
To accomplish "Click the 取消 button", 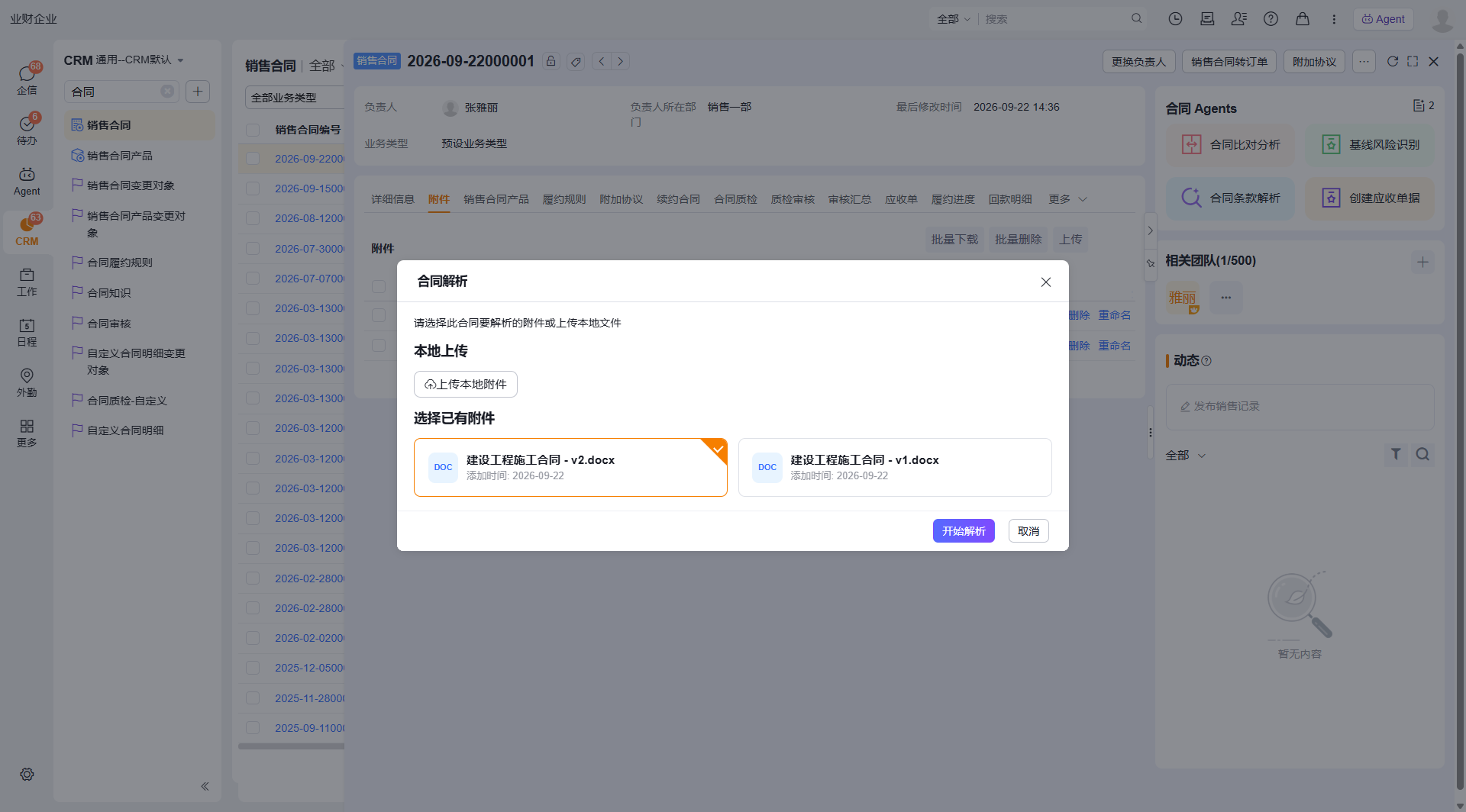I will (1028, 531).
